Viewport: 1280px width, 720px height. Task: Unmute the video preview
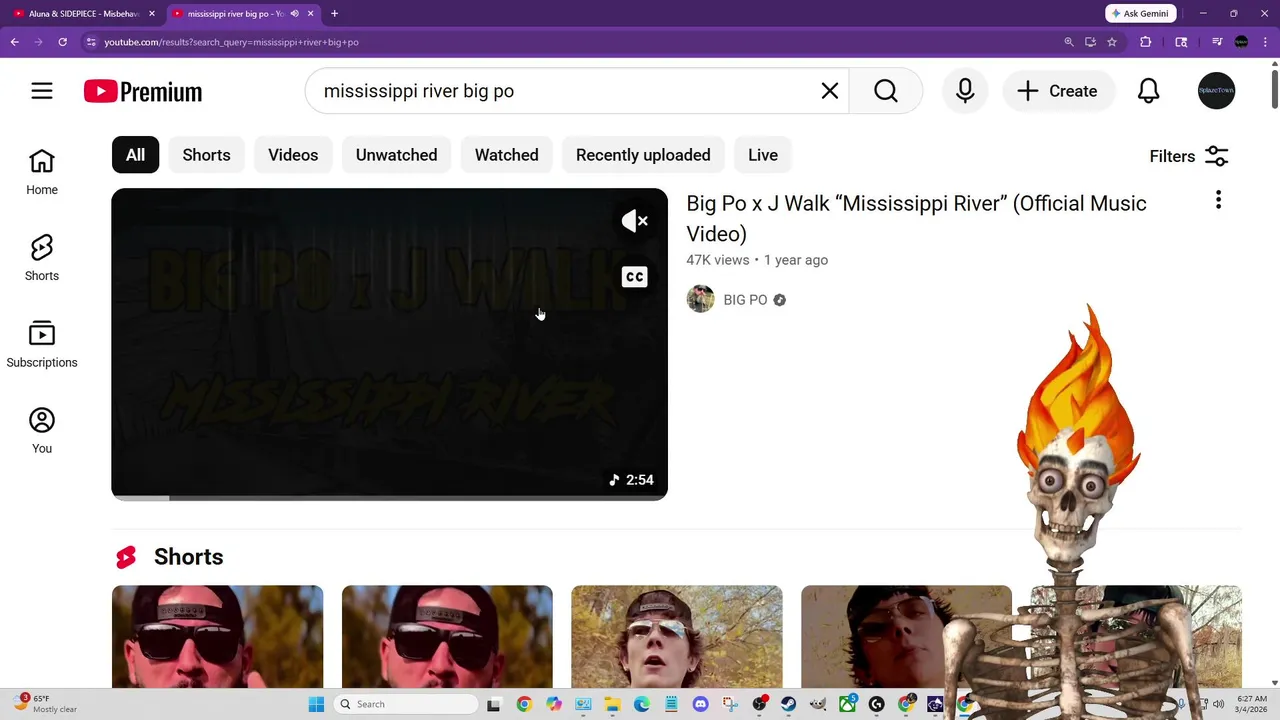point(635,221)
